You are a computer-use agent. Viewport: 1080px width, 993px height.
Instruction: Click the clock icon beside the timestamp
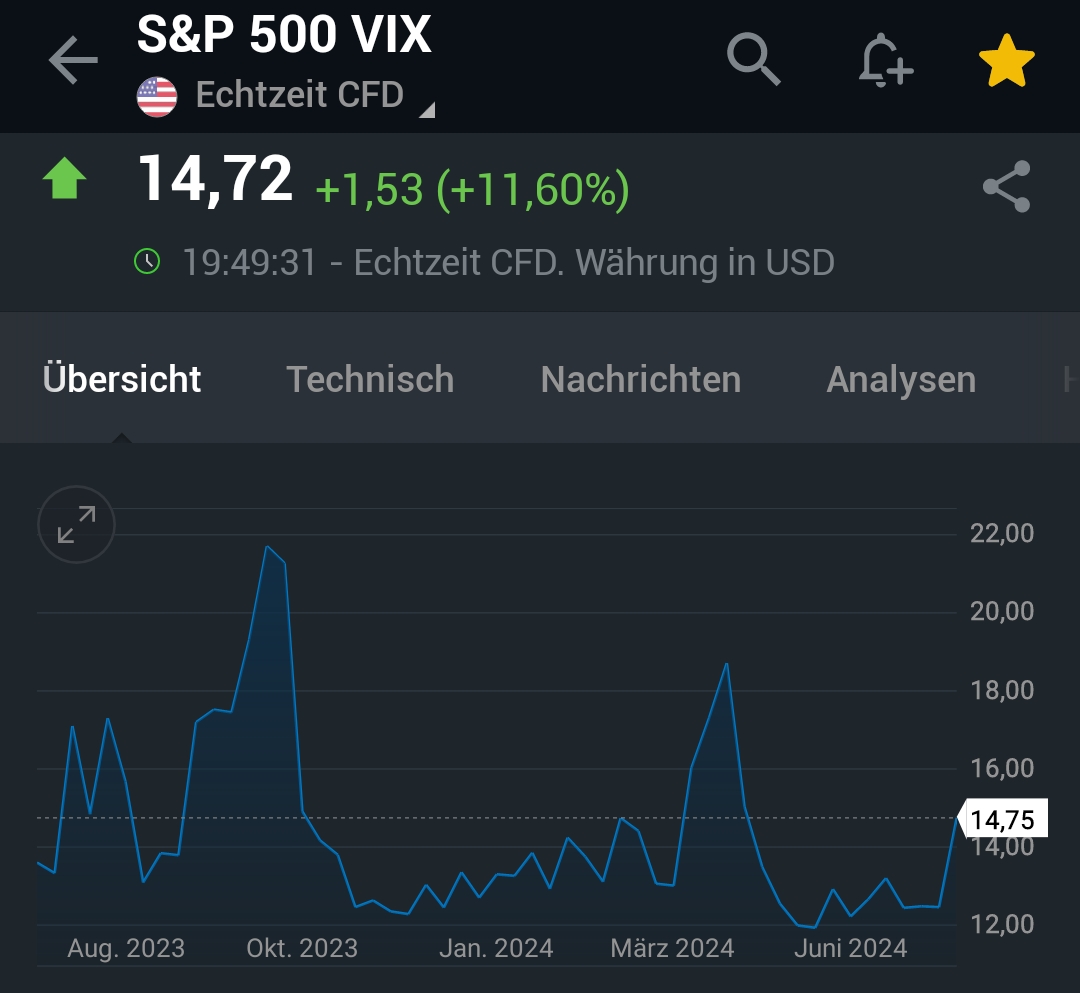148,262
